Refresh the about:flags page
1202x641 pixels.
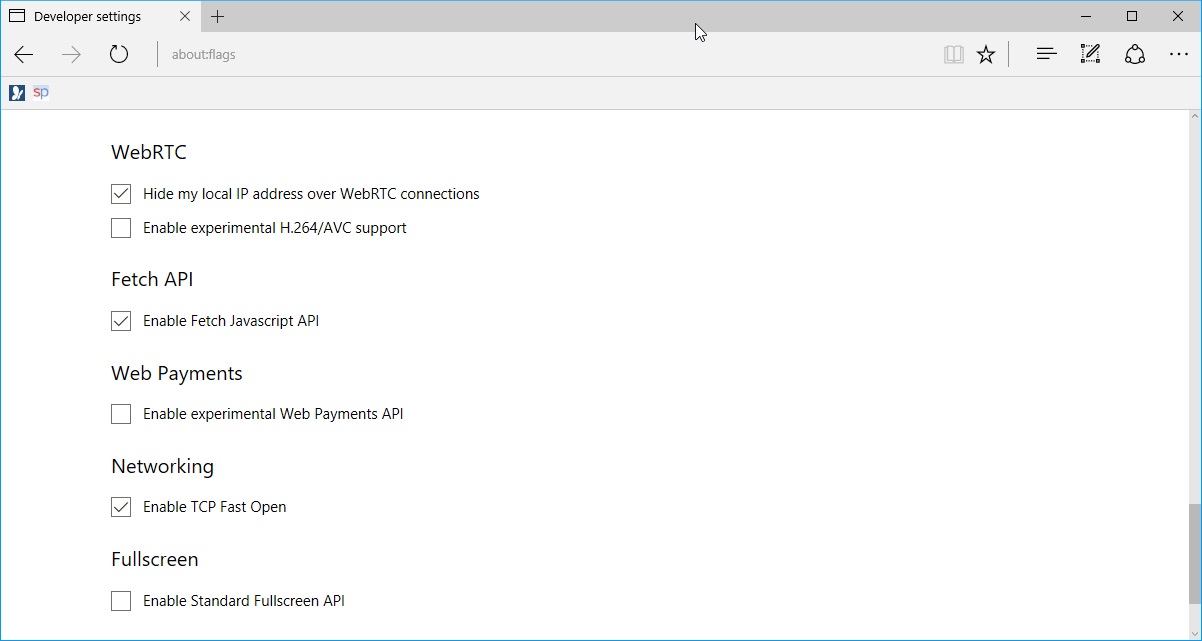coord(119,55)
